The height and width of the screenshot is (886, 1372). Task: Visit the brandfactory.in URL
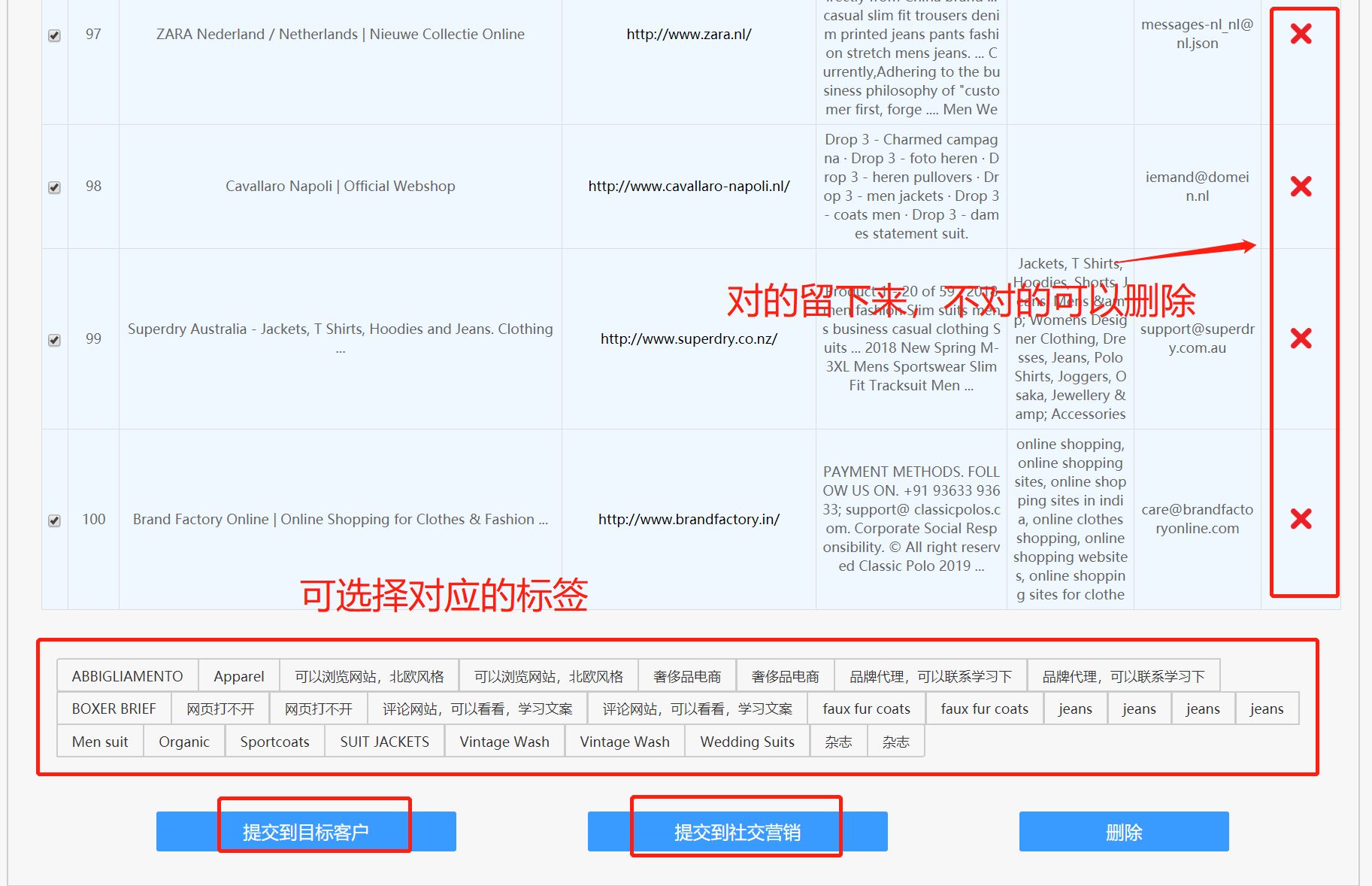point(689,519)
